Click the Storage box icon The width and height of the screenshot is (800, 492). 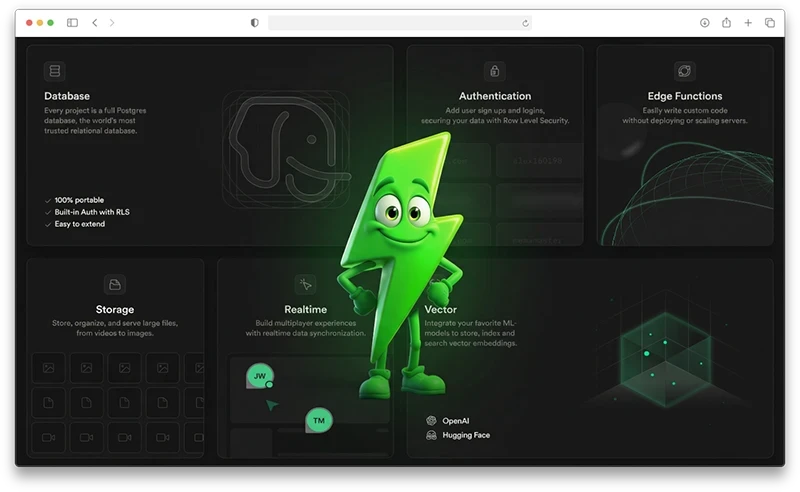[x=115, y=284]
